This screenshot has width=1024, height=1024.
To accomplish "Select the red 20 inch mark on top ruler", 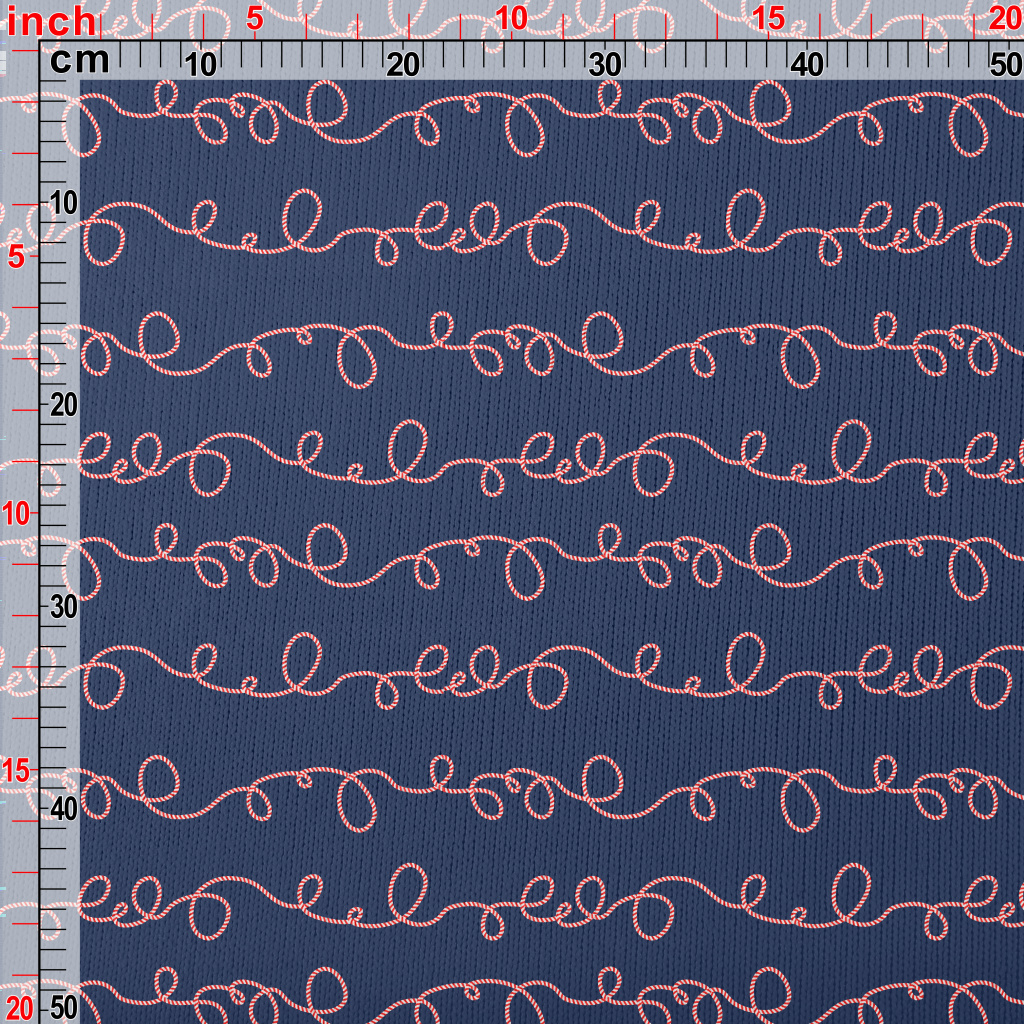I will coord(1004,19).
